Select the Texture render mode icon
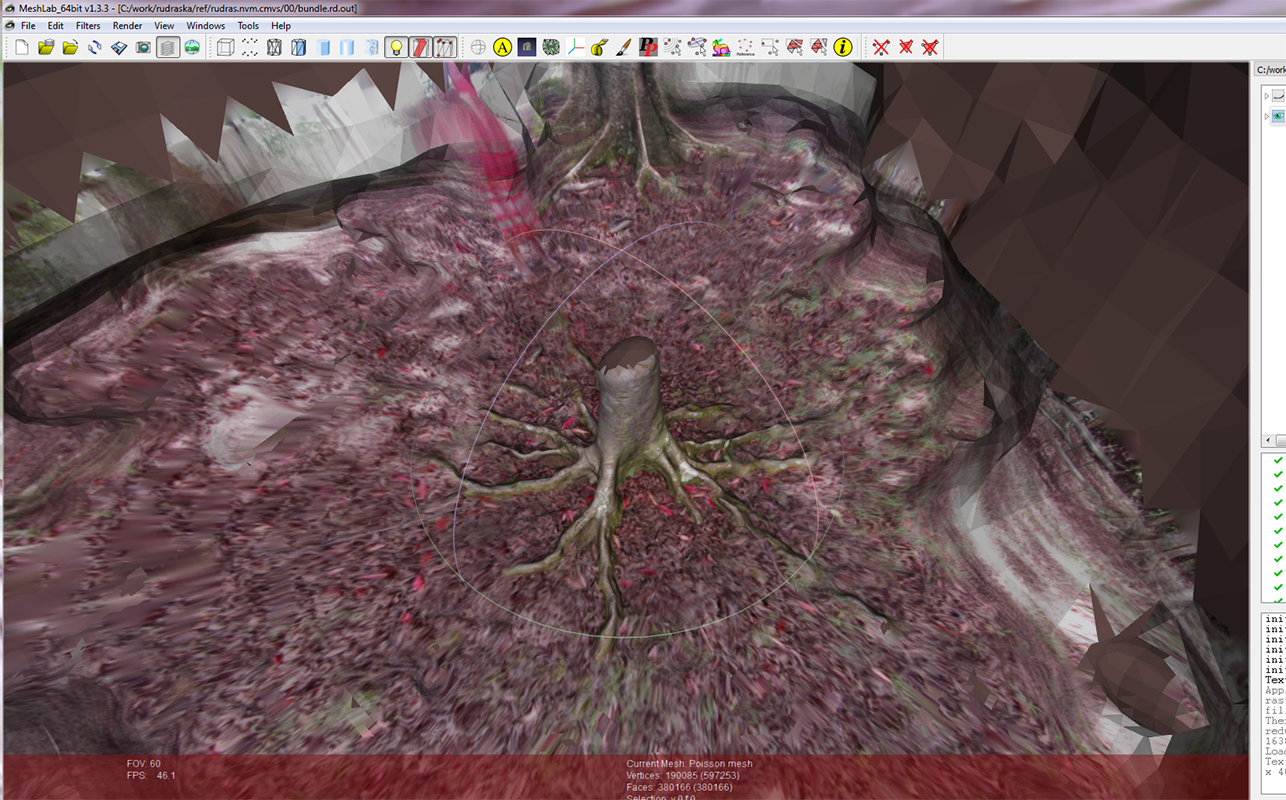The width and height of the screenshot is (1286, 800). pyautogui.click(x=371, y=47)
